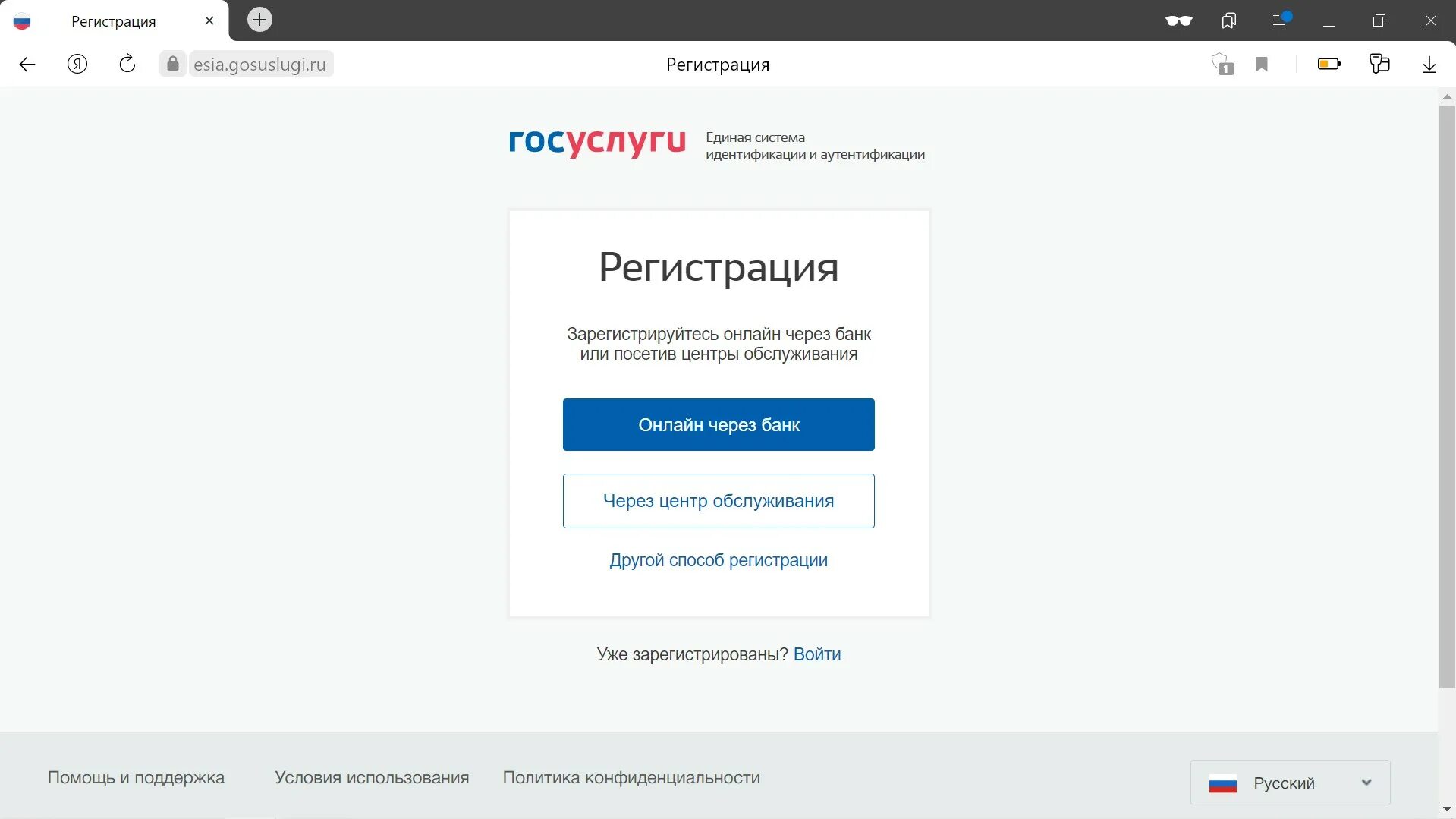The image size is (1456, 819).
Task: Click the Войти link
Action: point(817,654)
